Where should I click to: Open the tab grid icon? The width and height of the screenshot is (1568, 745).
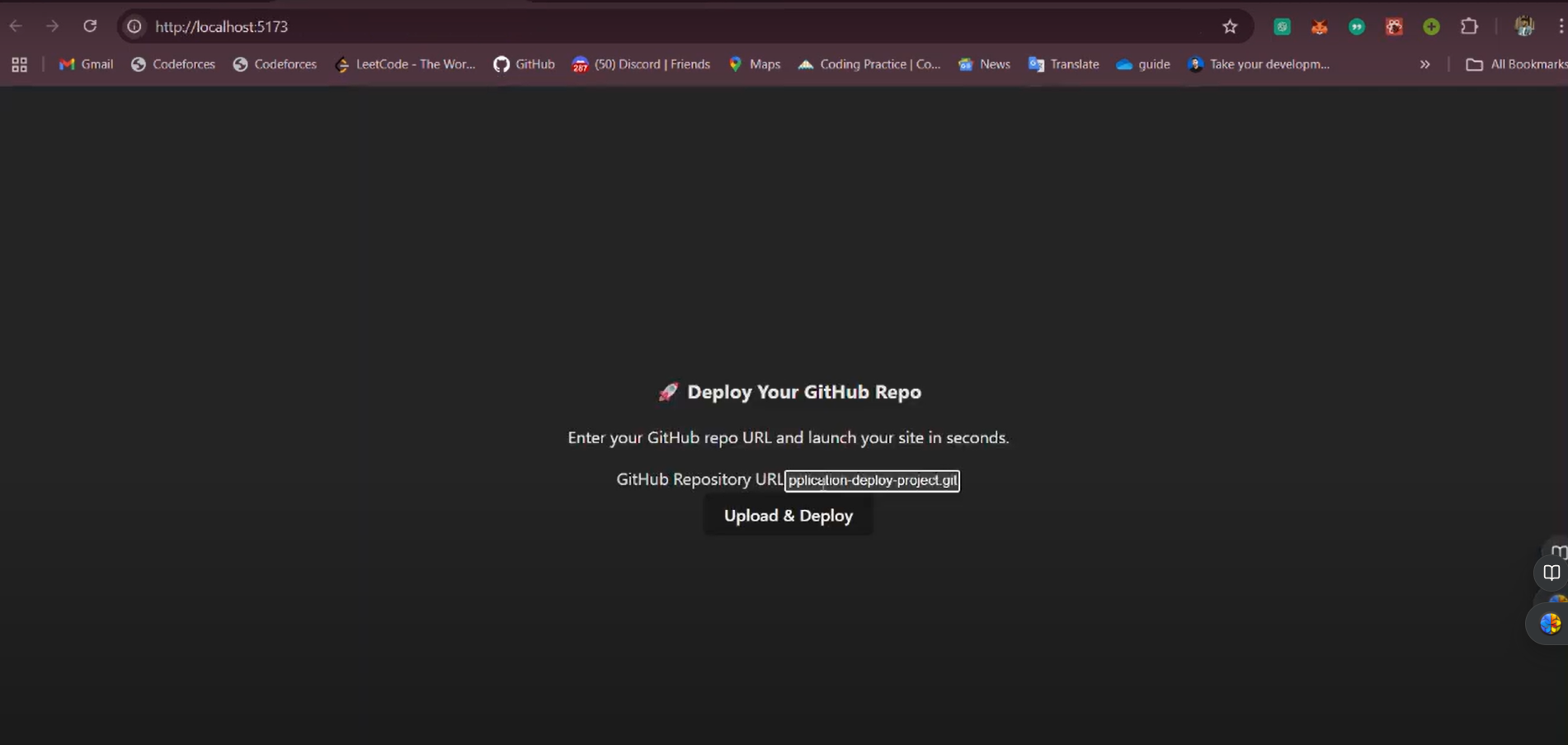19,64
